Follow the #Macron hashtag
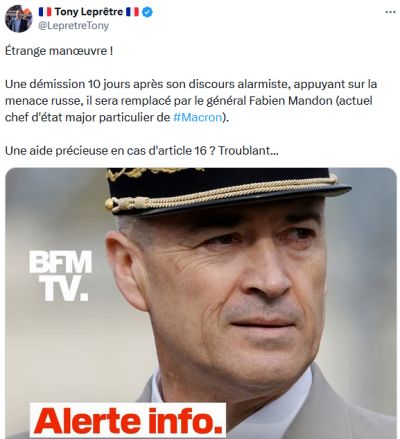The width and height of the screenshot is (400, 439). [198, 117]
